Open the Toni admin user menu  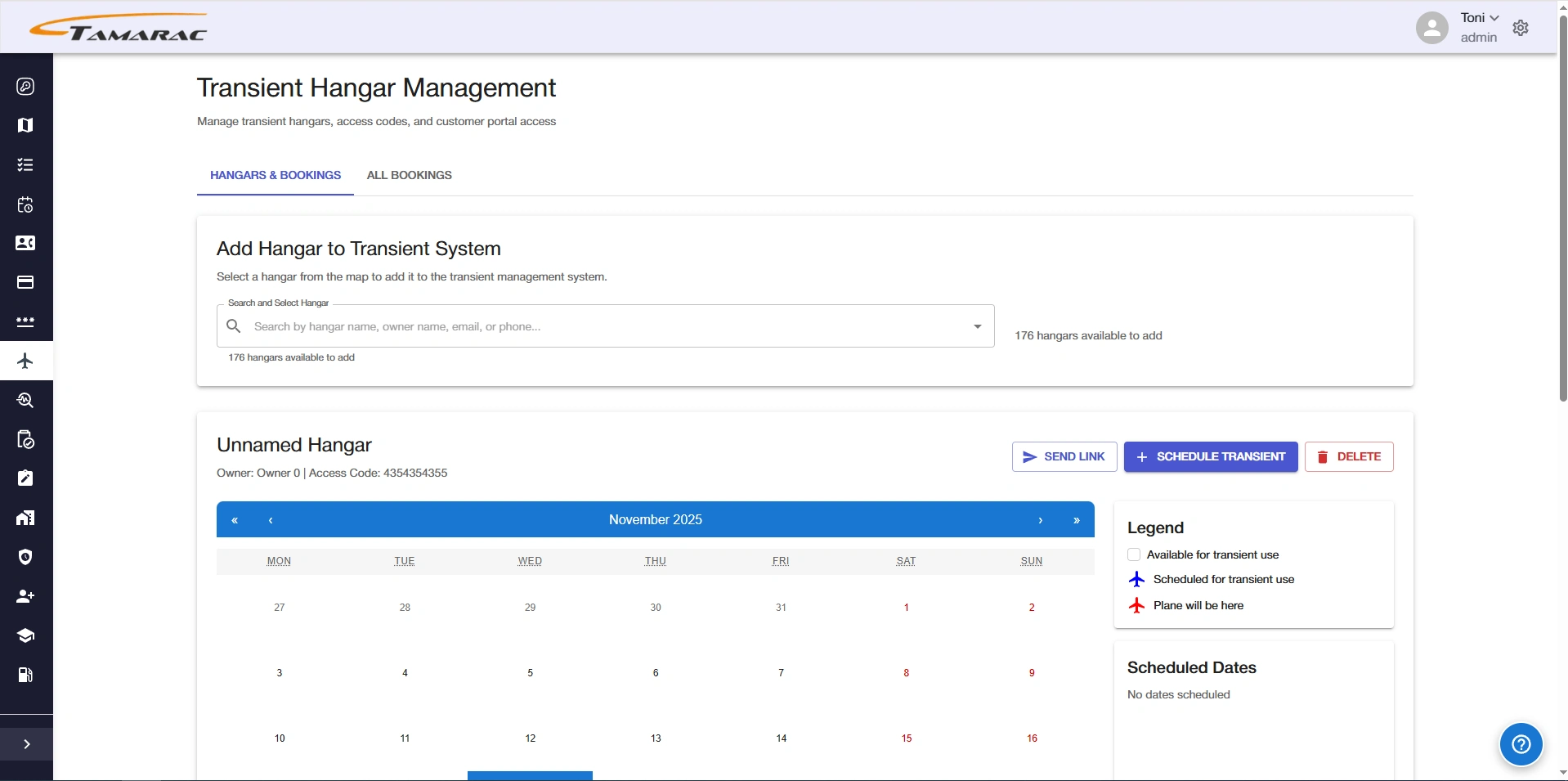[x=1478, y=27]
